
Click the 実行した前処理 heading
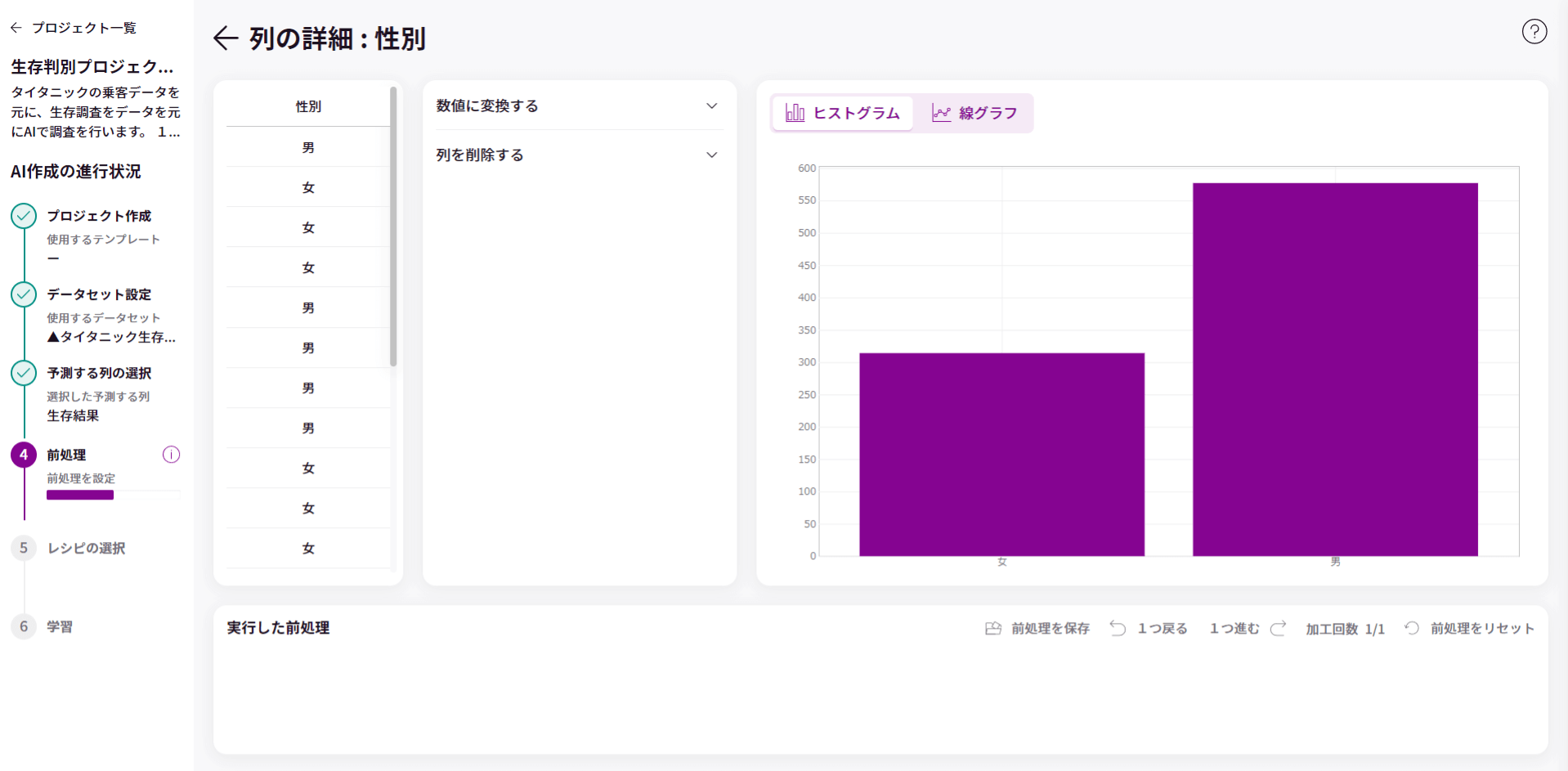pos(278,628)
